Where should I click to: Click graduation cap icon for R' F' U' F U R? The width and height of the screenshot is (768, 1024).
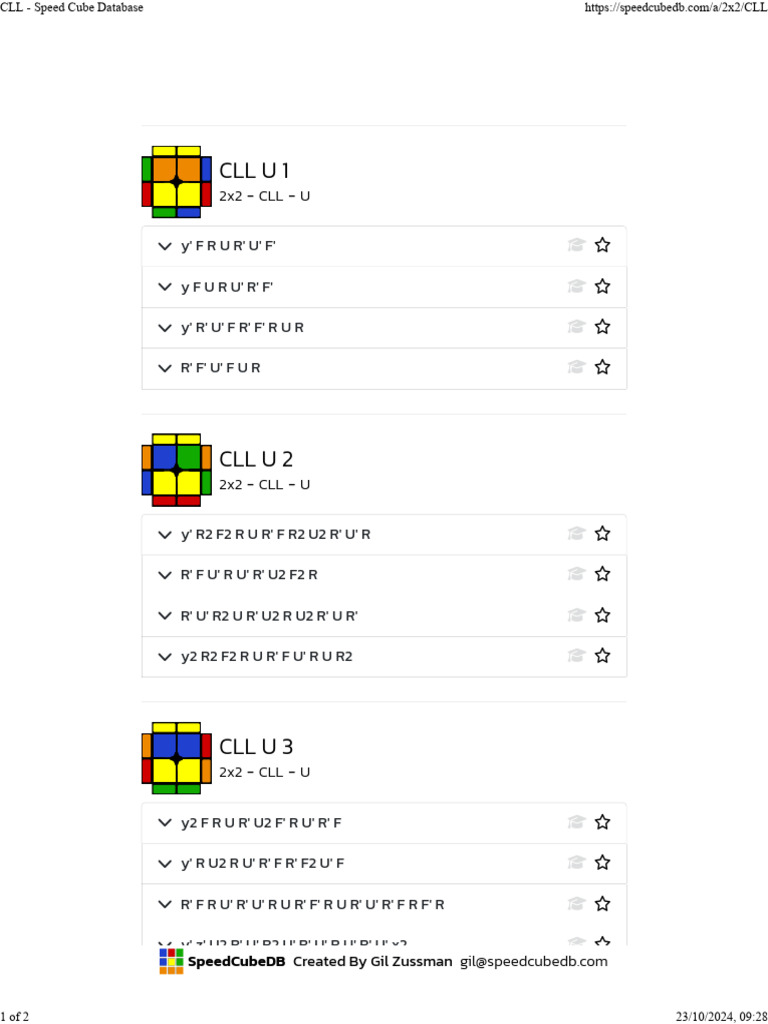(x=576, y=367)
